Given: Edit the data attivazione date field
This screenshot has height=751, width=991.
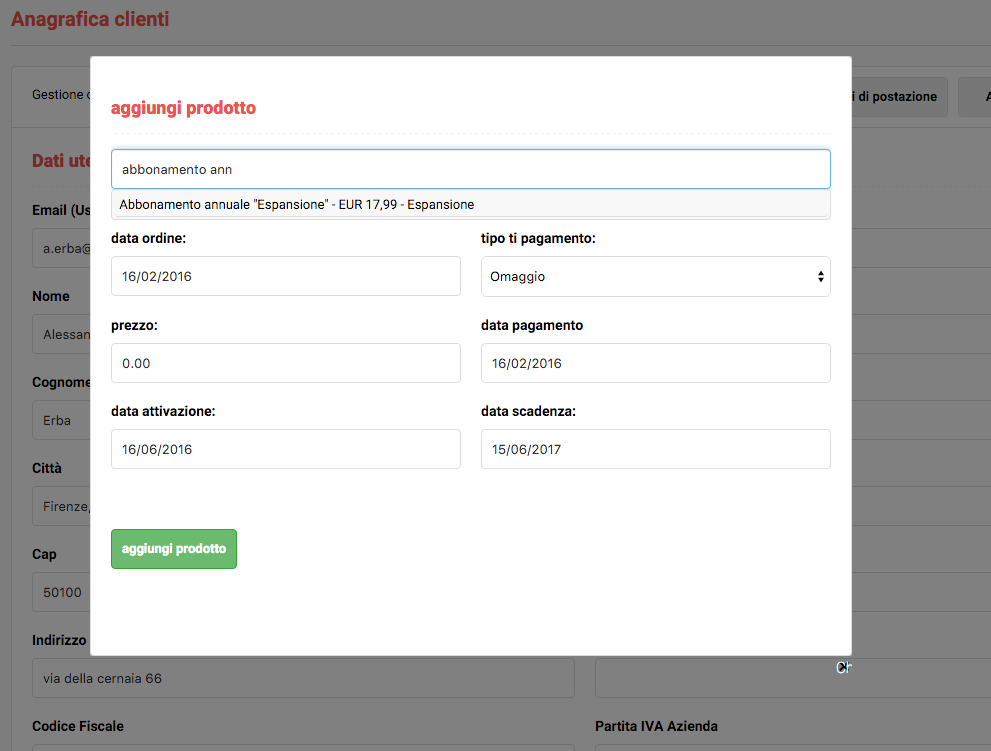Looking at the screenshot, I should 285,449.
